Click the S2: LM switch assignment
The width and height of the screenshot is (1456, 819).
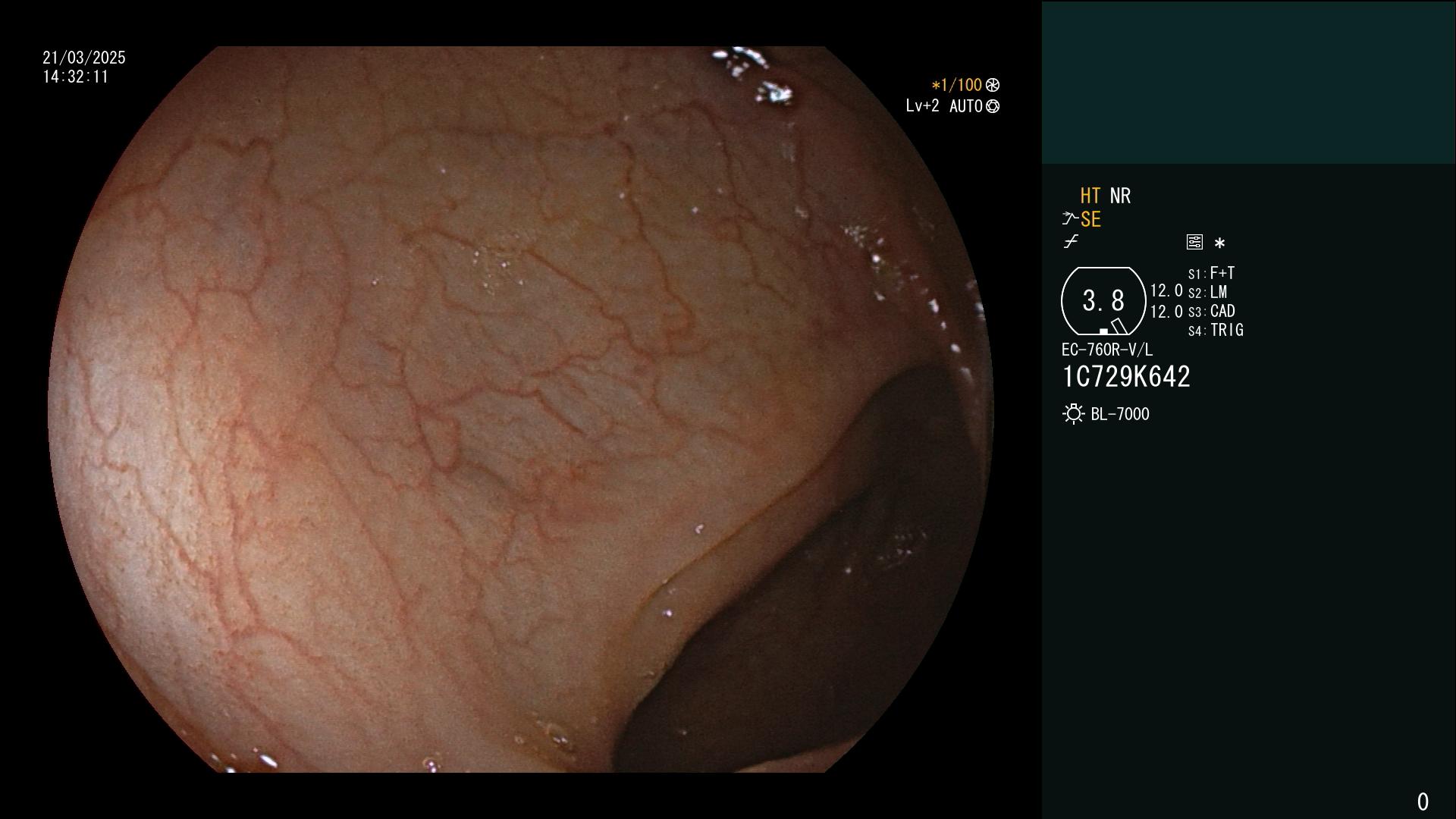coord(1207,292)
